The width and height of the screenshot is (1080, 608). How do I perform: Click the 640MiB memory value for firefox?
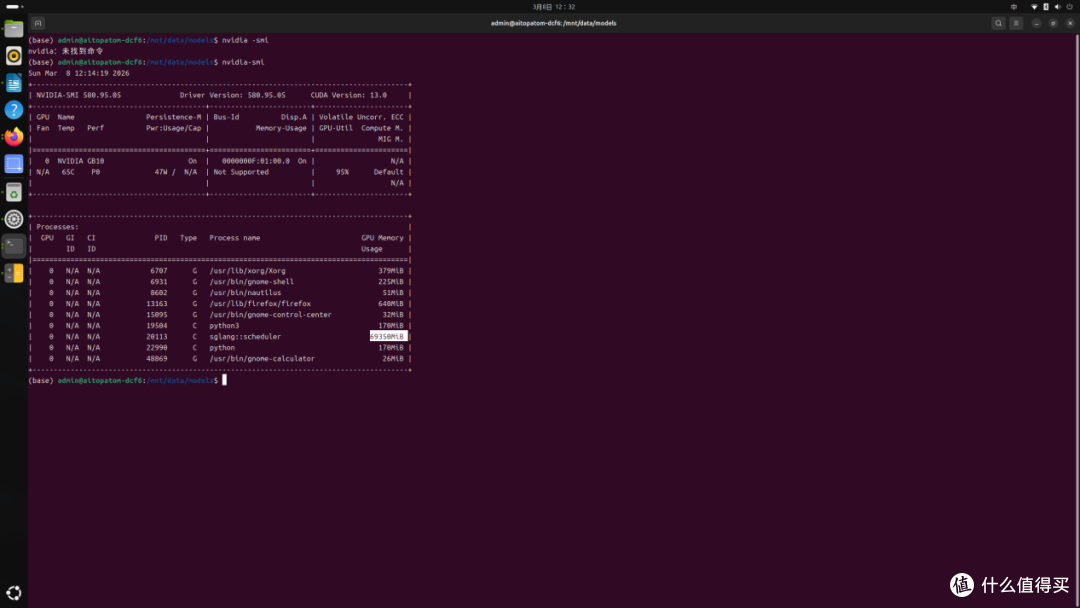391,304
